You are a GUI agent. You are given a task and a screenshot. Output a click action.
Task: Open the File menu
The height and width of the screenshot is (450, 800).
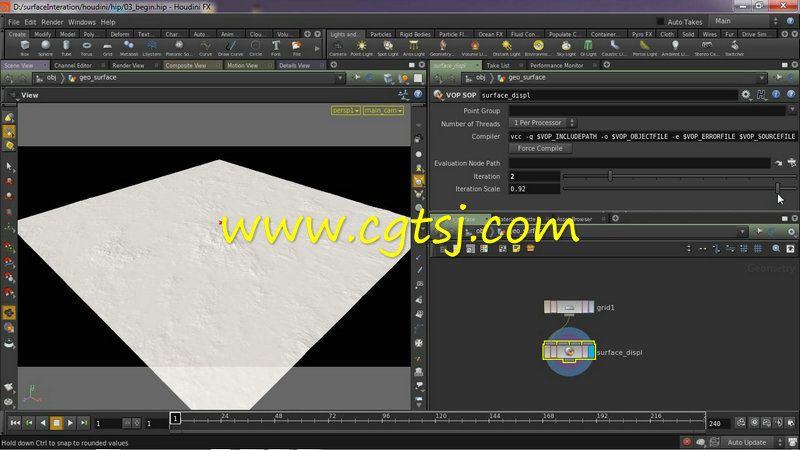(14, 22)
